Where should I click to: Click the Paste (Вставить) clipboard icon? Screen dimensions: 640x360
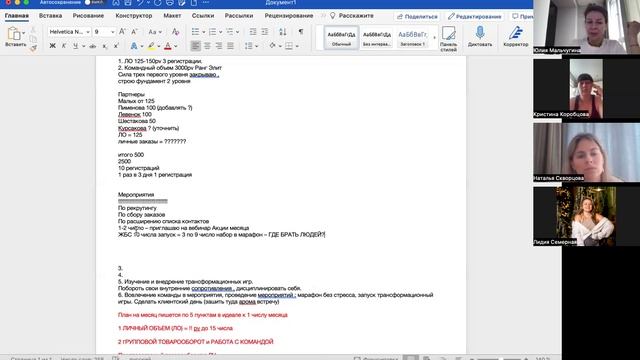coord(14,33)
